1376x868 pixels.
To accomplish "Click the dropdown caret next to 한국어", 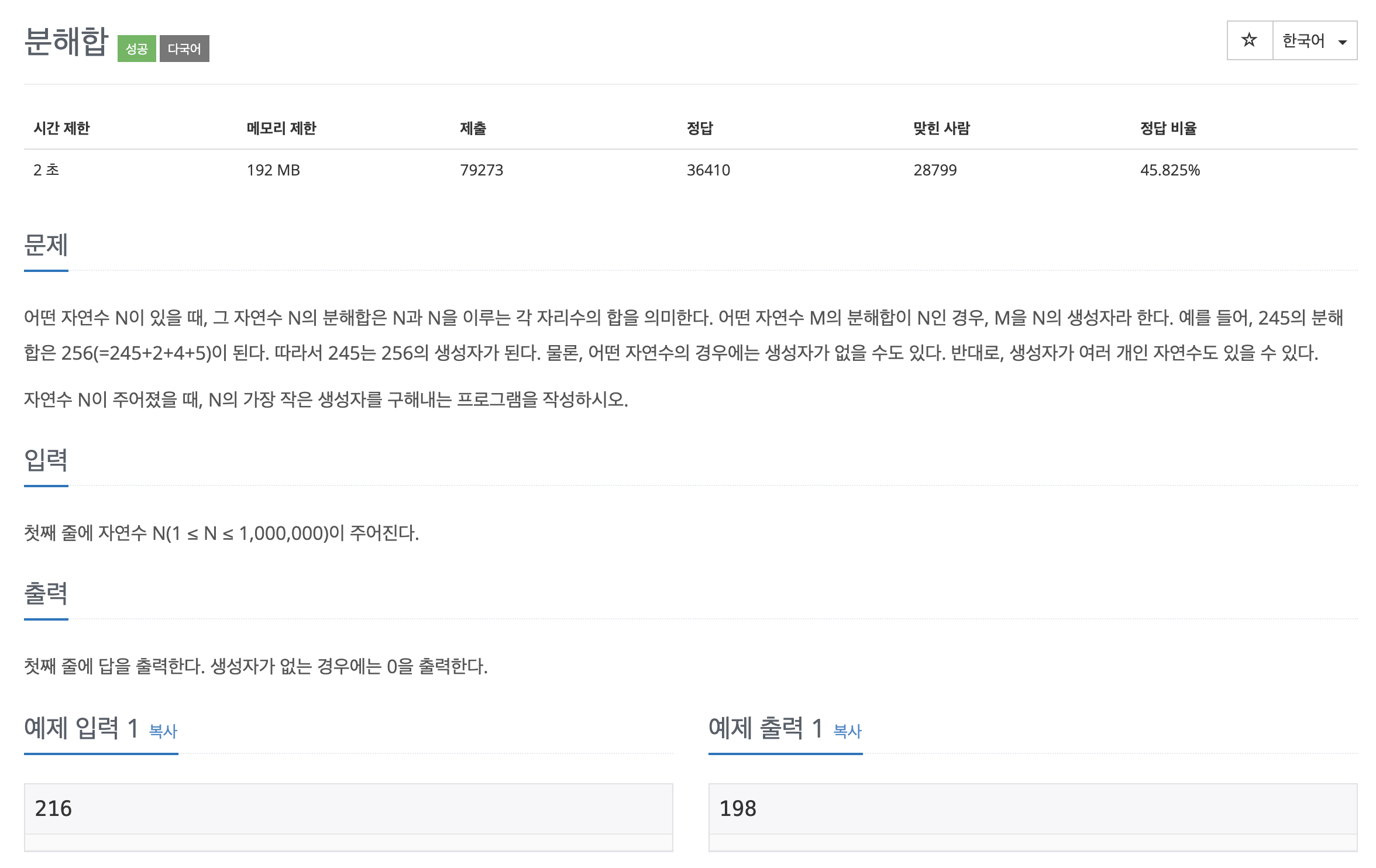I will tap(1343, 42).
